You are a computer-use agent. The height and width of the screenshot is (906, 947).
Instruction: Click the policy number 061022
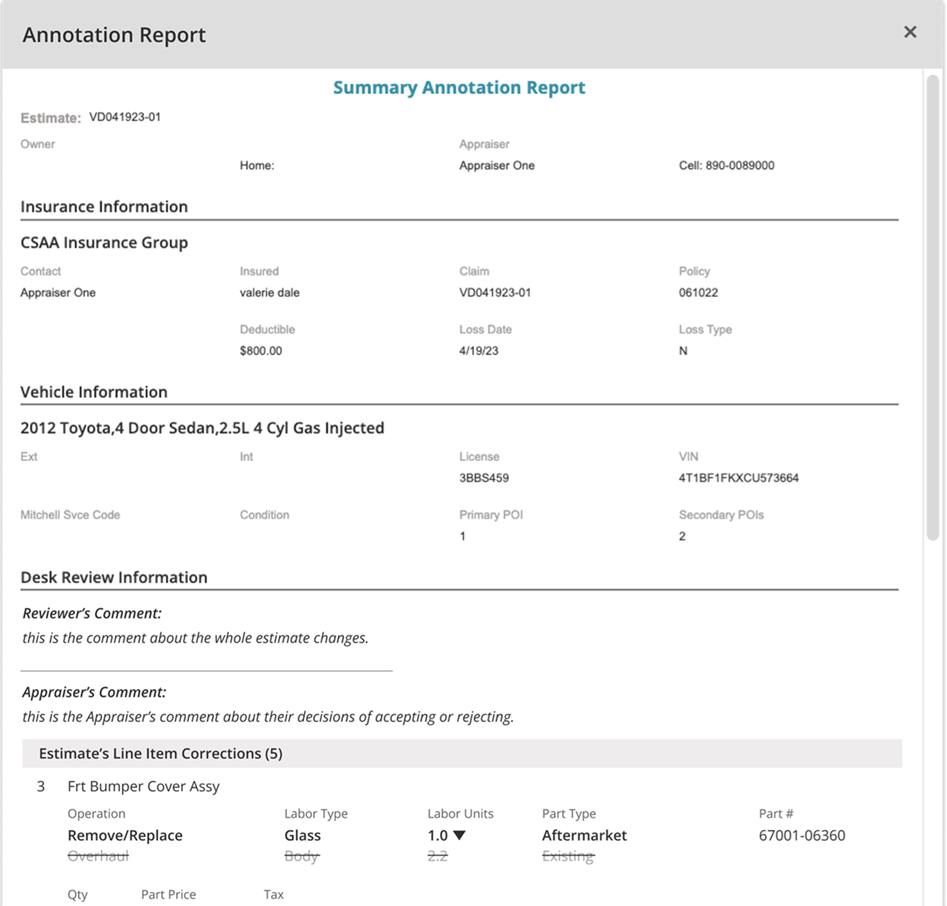tap(698, 293)
